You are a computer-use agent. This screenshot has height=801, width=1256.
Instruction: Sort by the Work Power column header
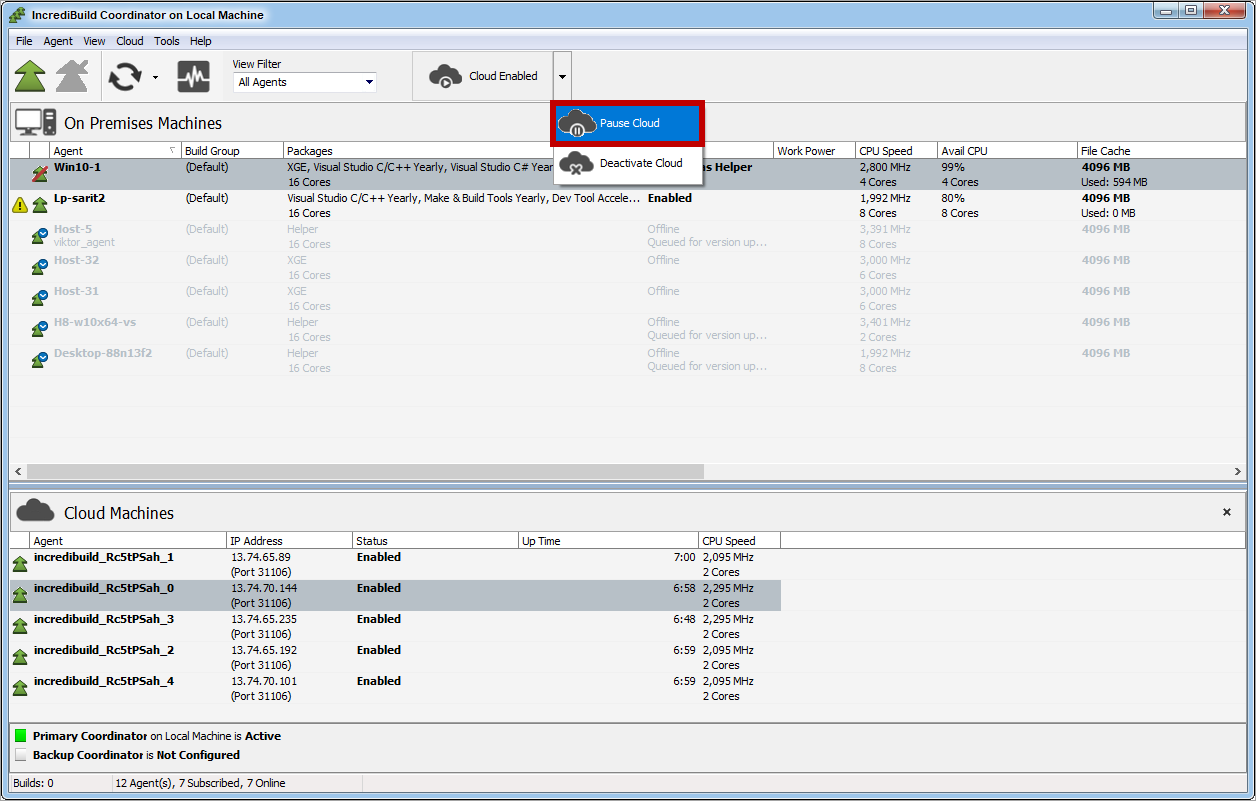pos(814,151)
